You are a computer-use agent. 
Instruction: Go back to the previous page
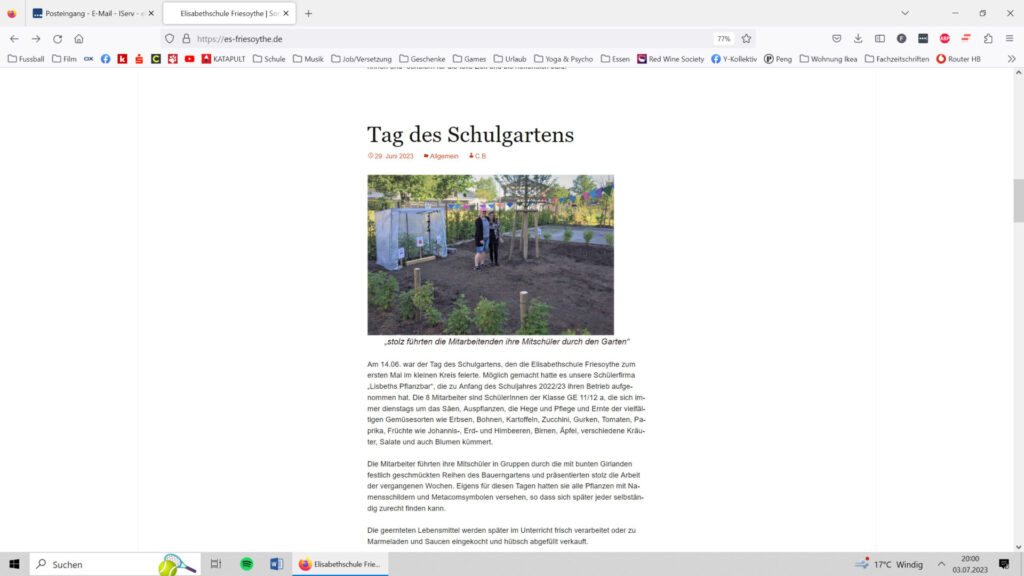pyautogui.click(x=14, y=39)
